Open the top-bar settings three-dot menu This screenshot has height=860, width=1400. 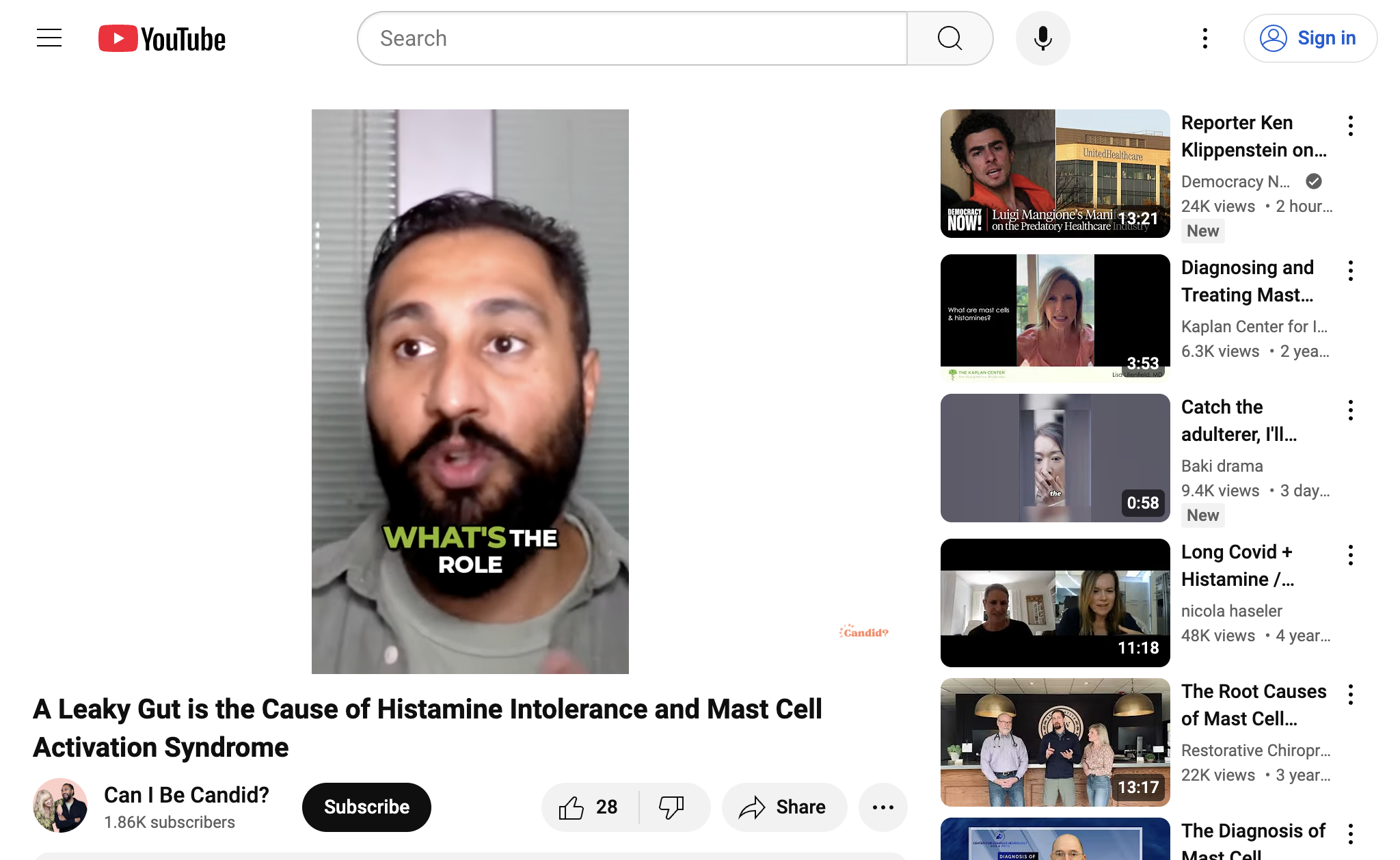[x=1205, y=38]
